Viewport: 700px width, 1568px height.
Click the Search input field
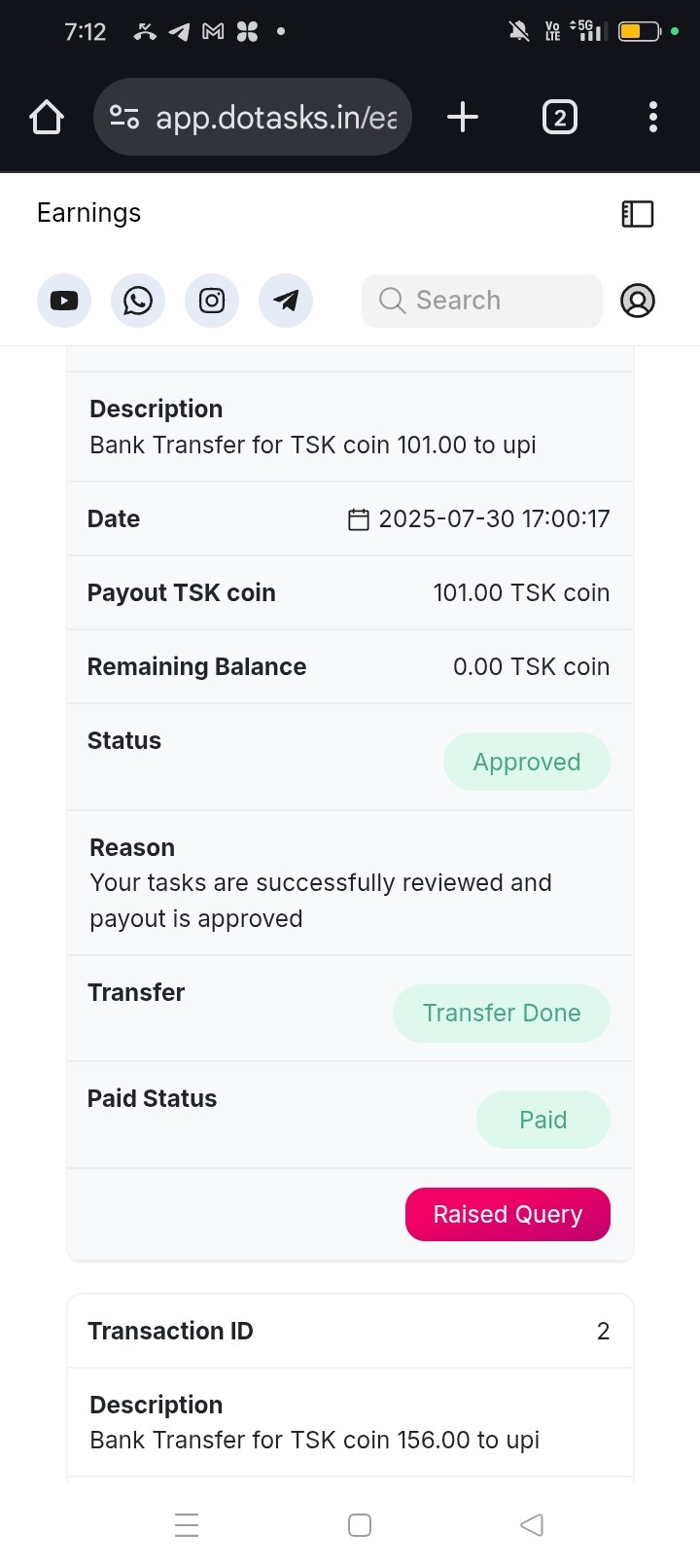(x=482, y=301)
